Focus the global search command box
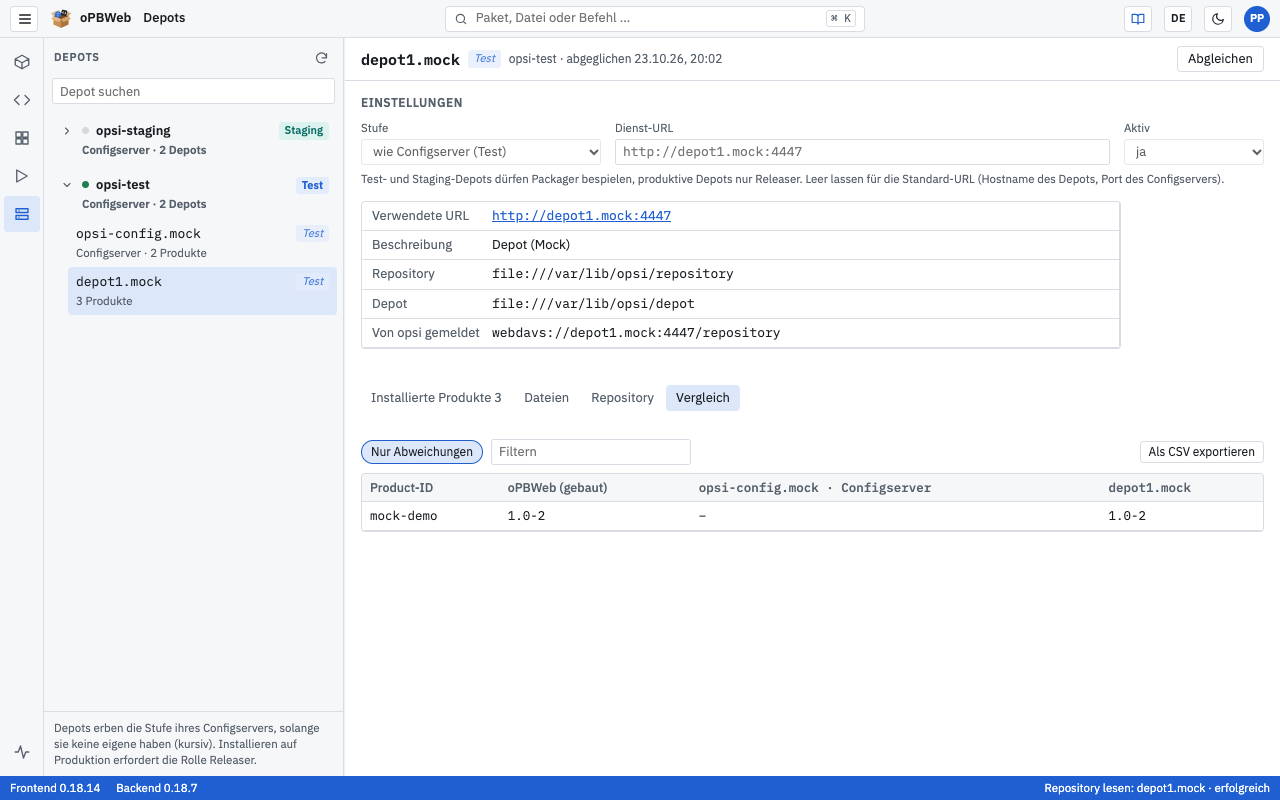This screenshot has width=1280, height=800. tap(655, 18)
